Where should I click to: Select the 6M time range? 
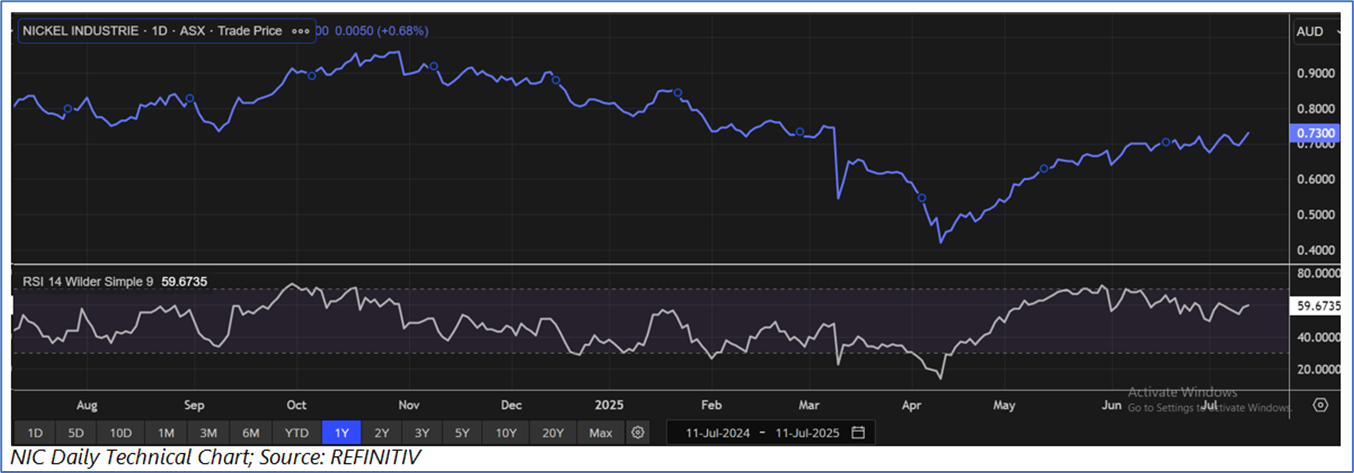click(251, 433)
